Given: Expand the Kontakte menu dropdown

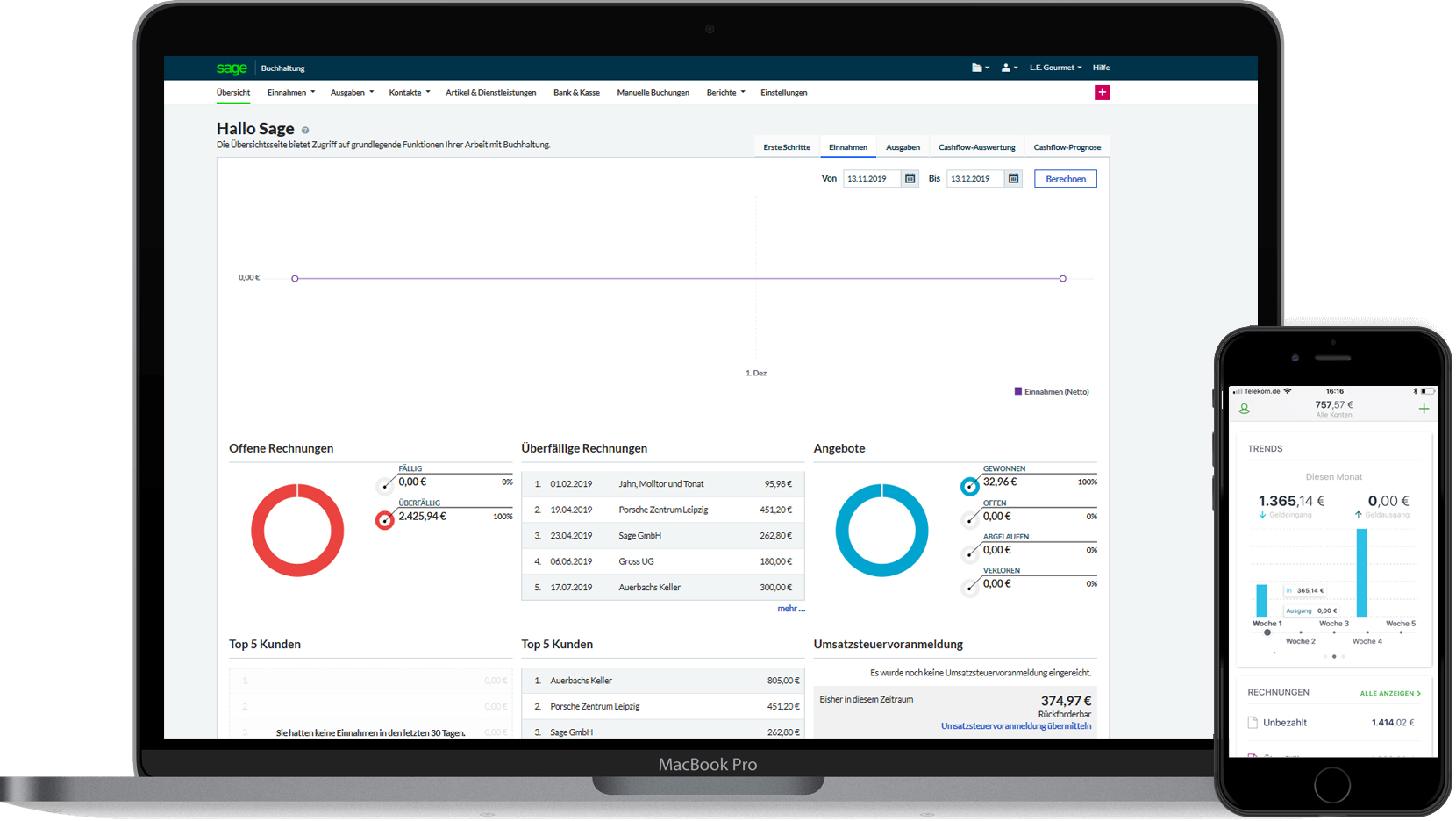Looking at the screenshot, I should point(410,93).
